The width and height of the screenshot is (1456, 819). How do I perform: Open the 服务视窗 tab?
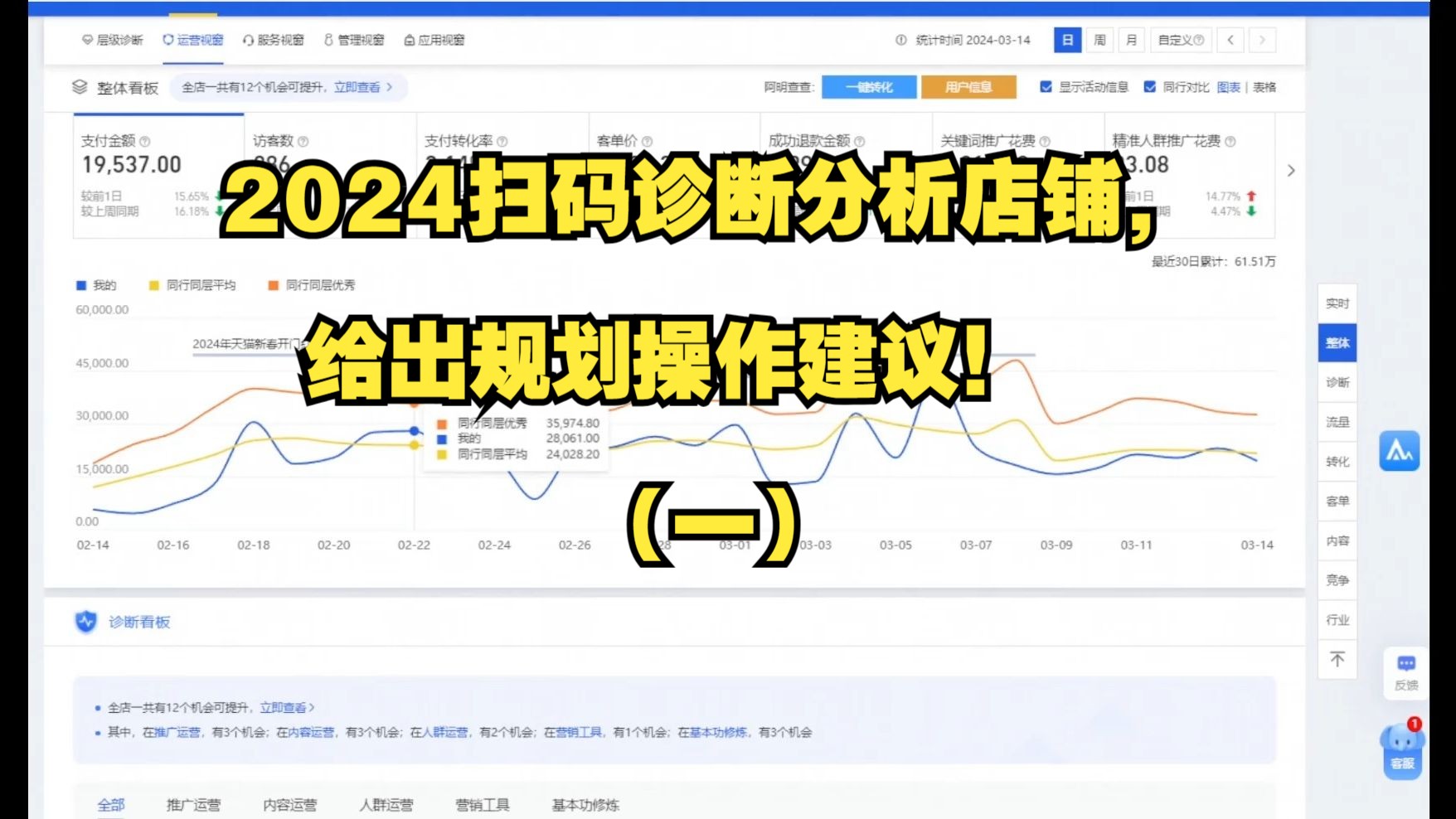pyautogui.click(x=274, y=40)
